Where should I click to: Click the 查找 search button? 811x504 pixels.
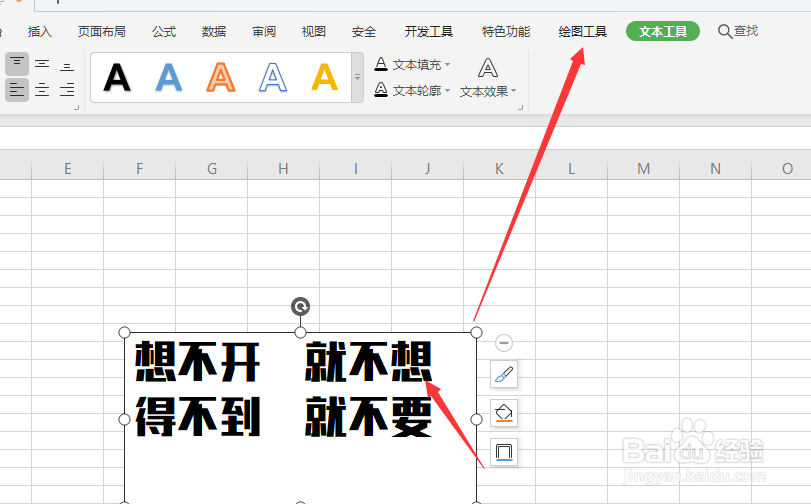click(x=738, y=32)
